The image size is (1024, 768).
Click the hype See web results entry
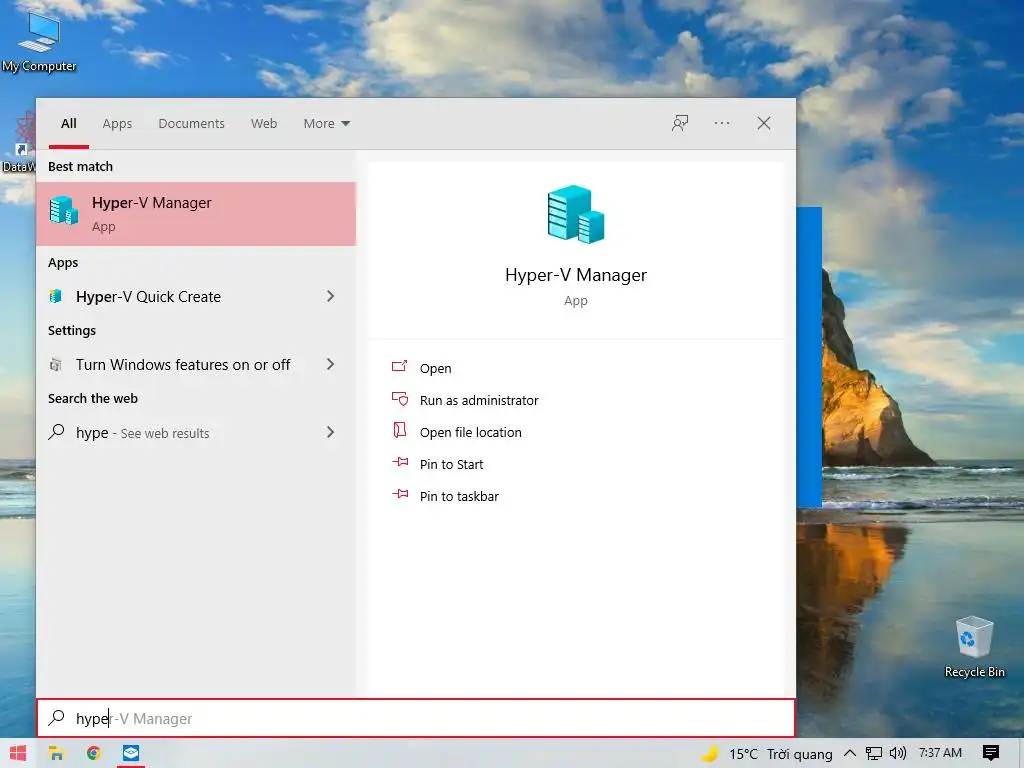[196, 432]
